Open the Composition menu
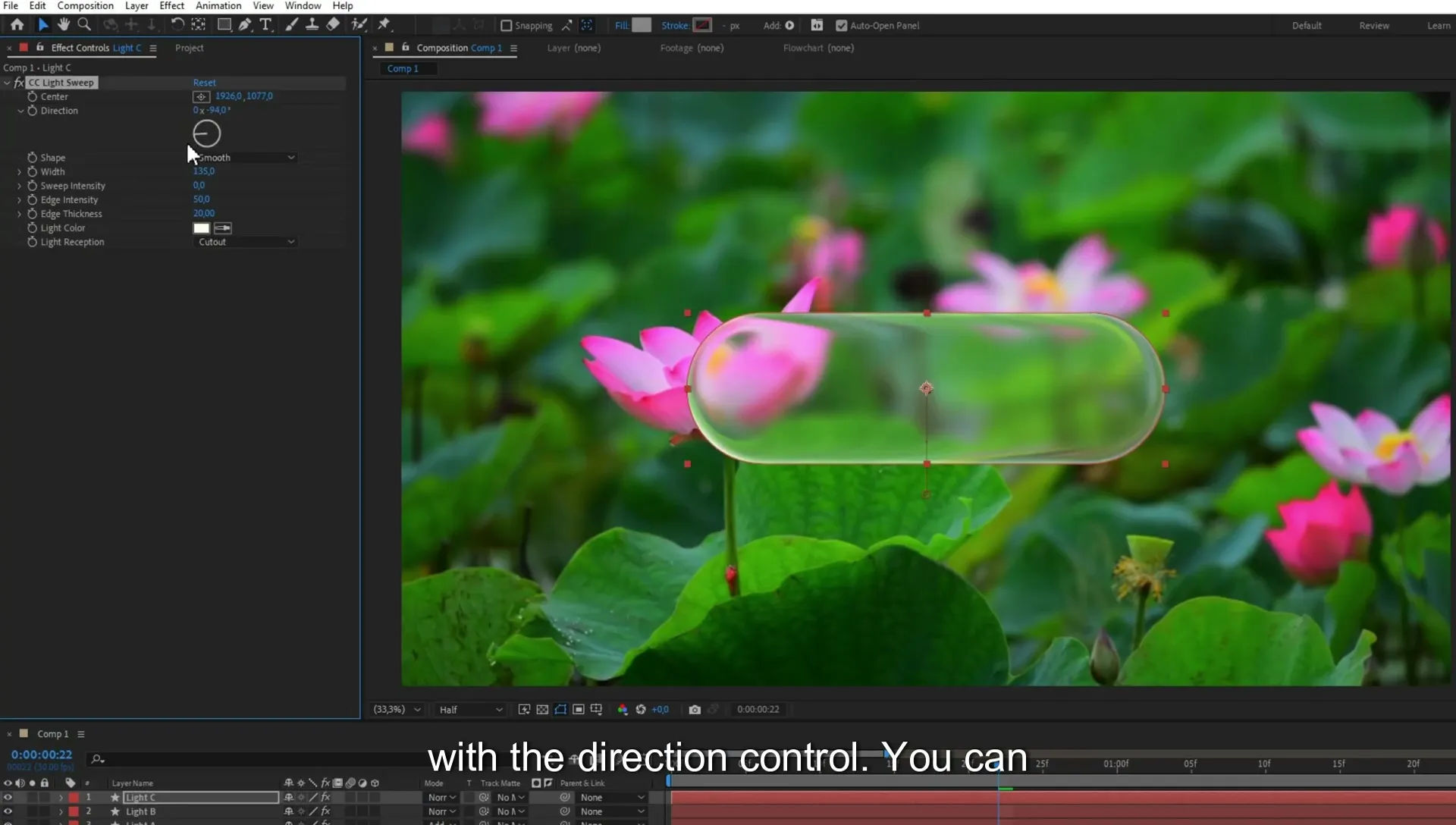 pos(85,5)
